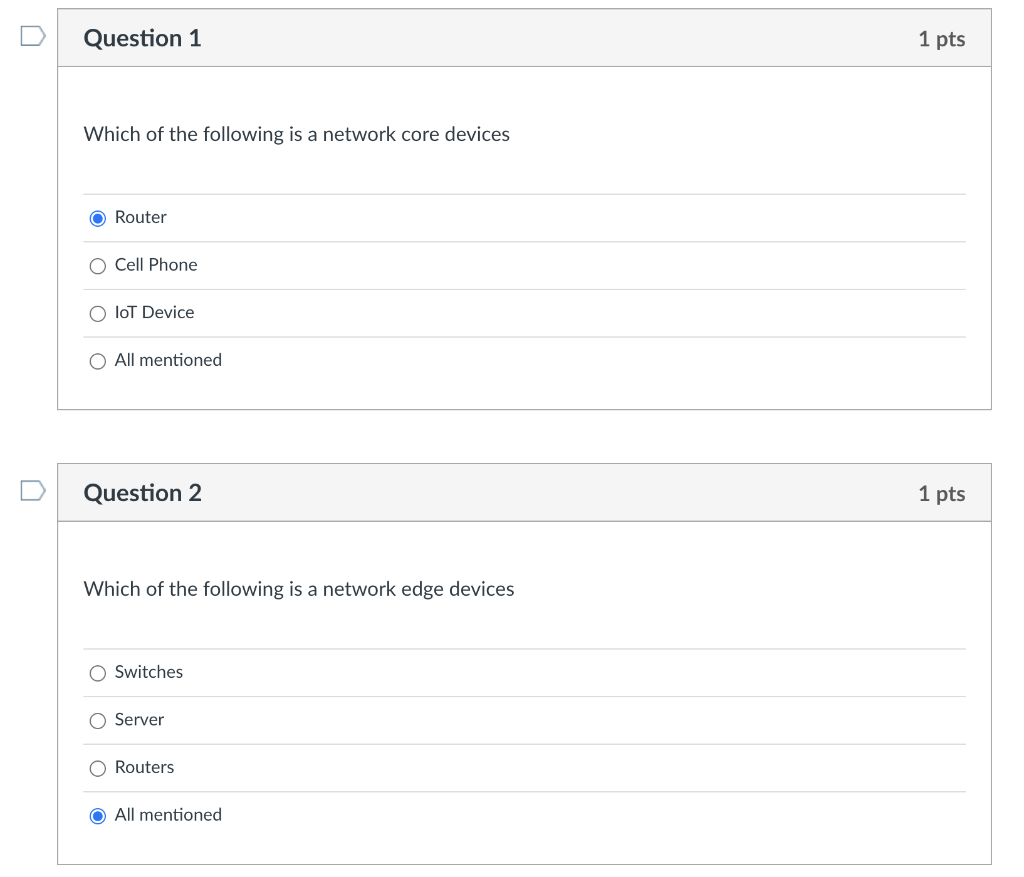Pick All mentioned in Question 2
1024x877 pixels.
click(x=98, y=816)
